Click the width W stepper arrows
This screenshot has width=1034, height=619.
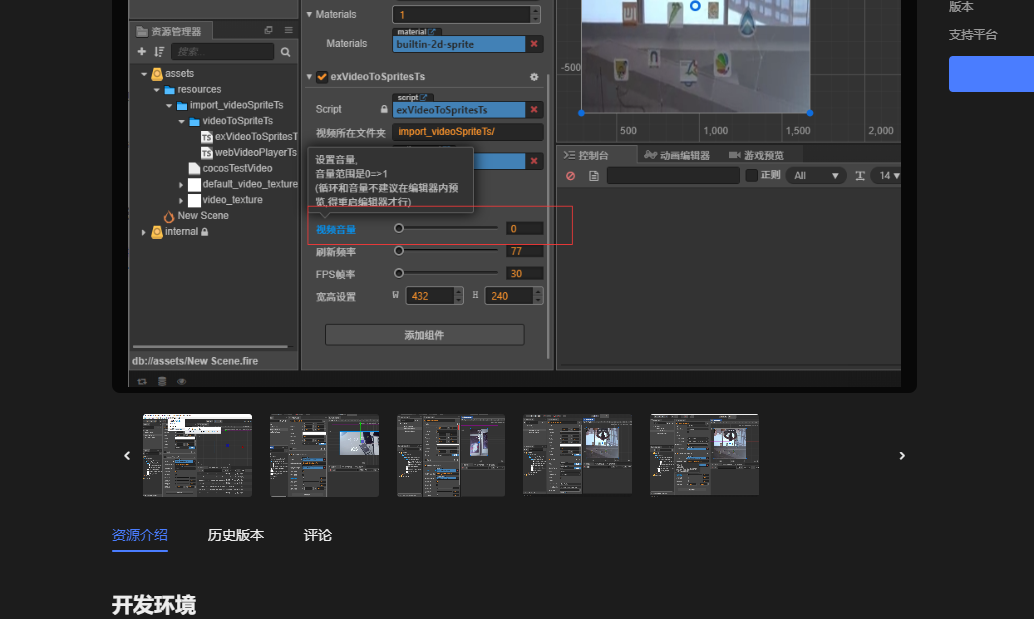(458, 296)
